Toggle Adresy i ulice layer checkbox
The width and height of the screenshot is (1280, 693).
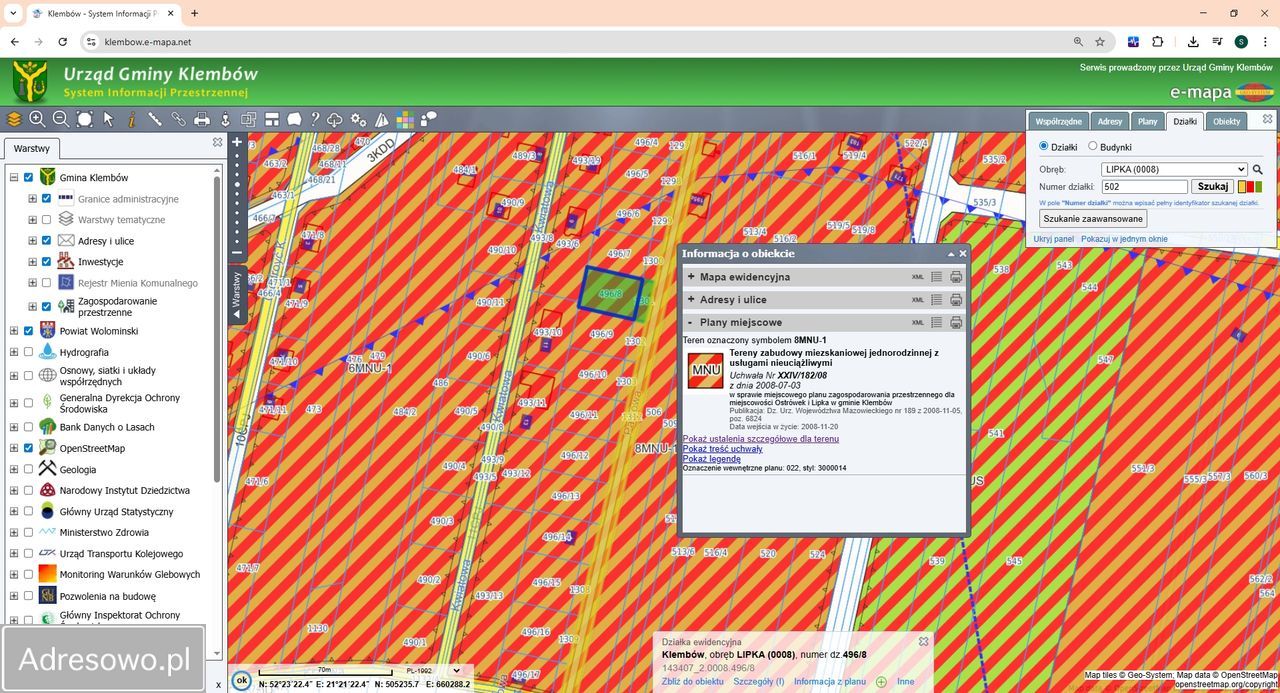(46, 241)
